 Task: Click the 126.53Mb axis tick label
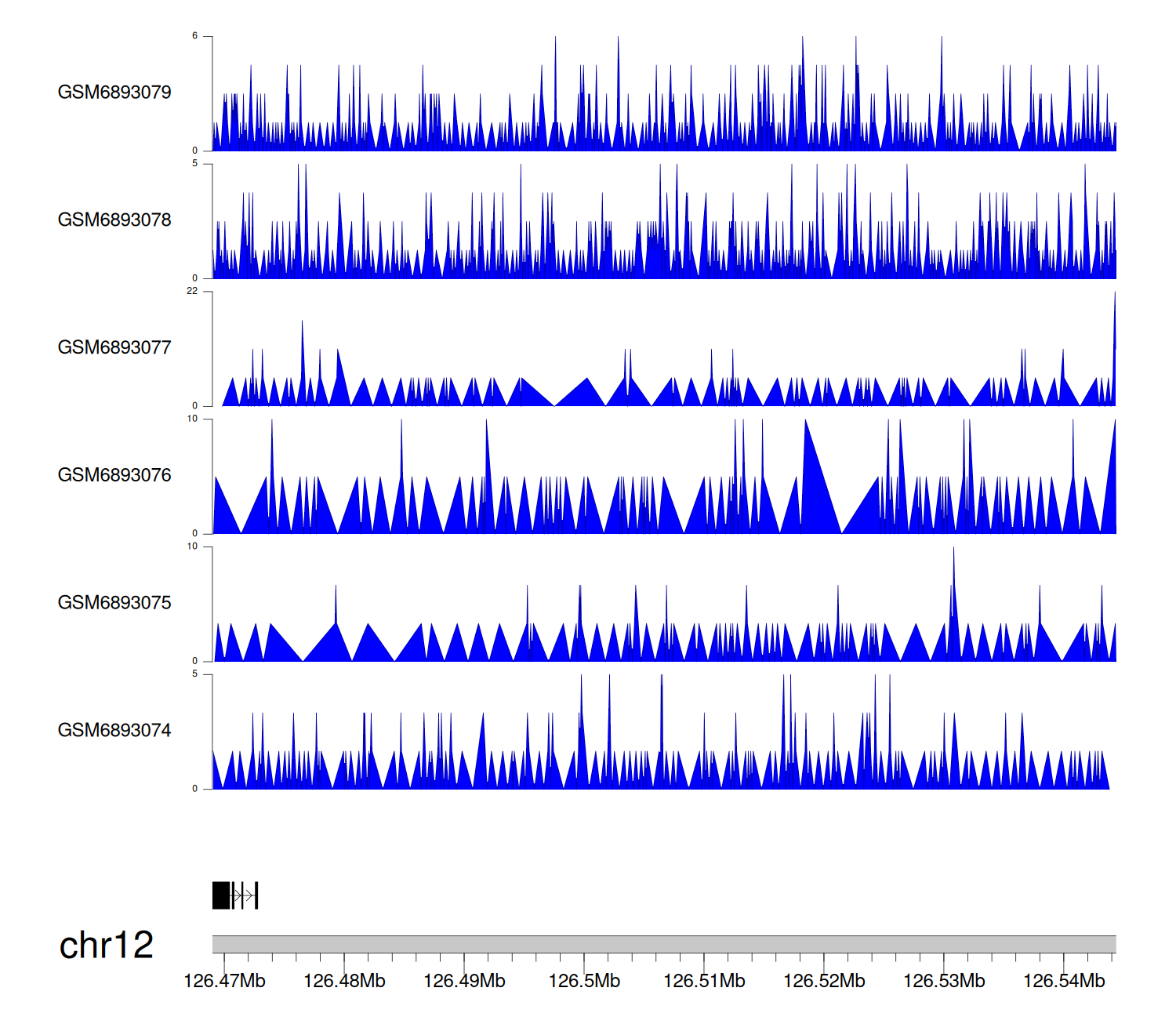point(944,981)
